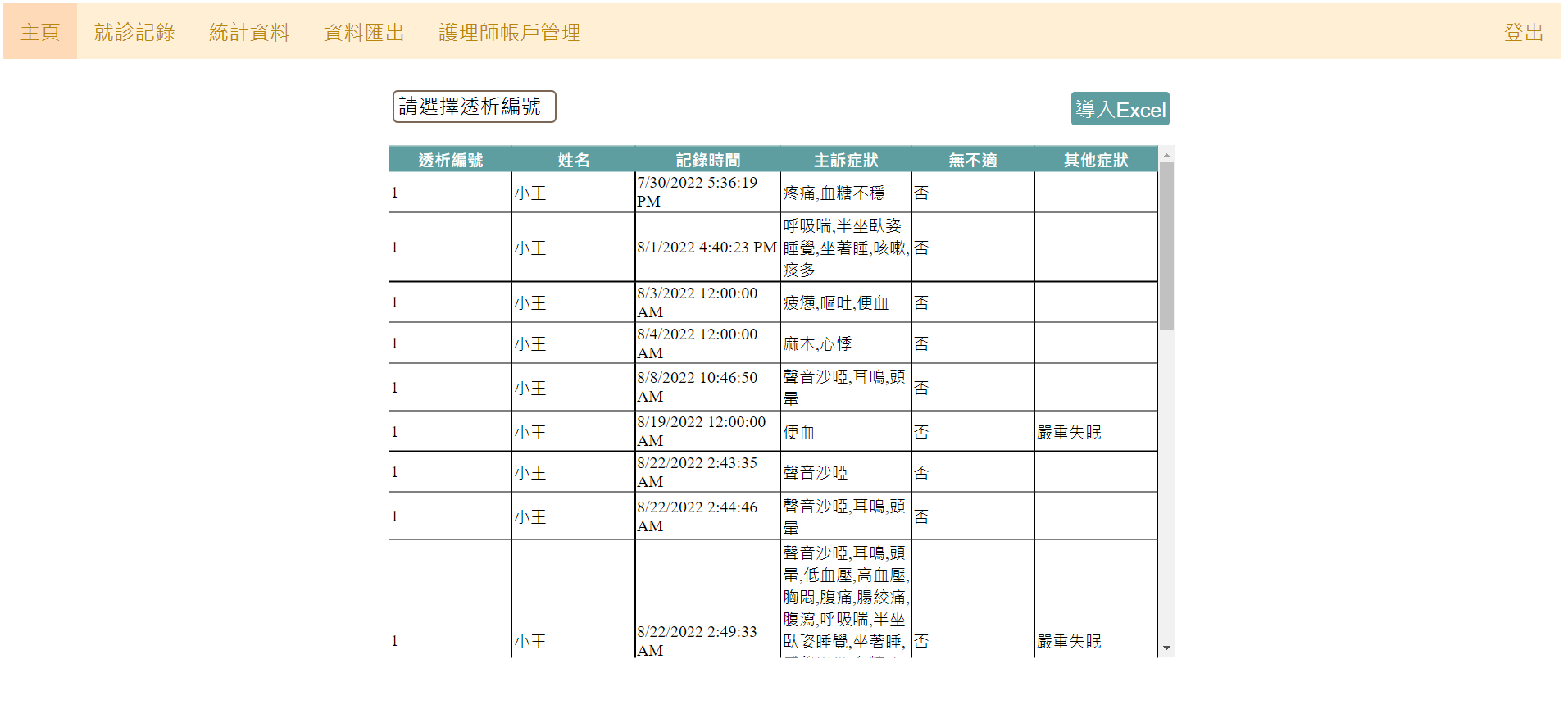This screenshot has width=1568, height=723.
Task: Click the table scrollbar down arrow
Action: coord(1166,648)
